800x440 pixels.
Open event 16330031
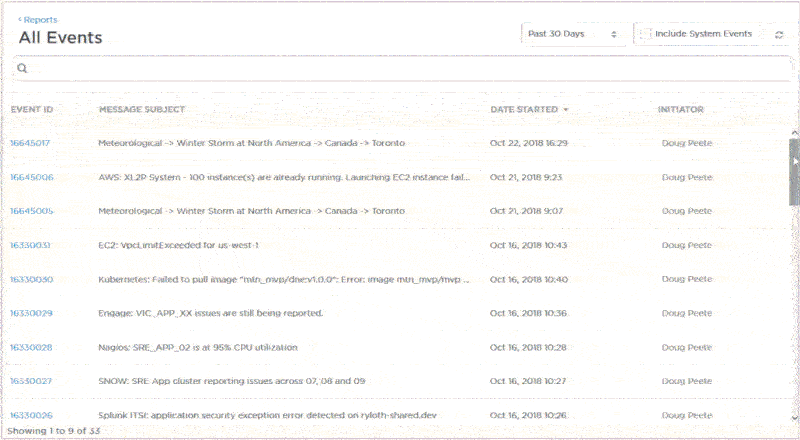31,245
